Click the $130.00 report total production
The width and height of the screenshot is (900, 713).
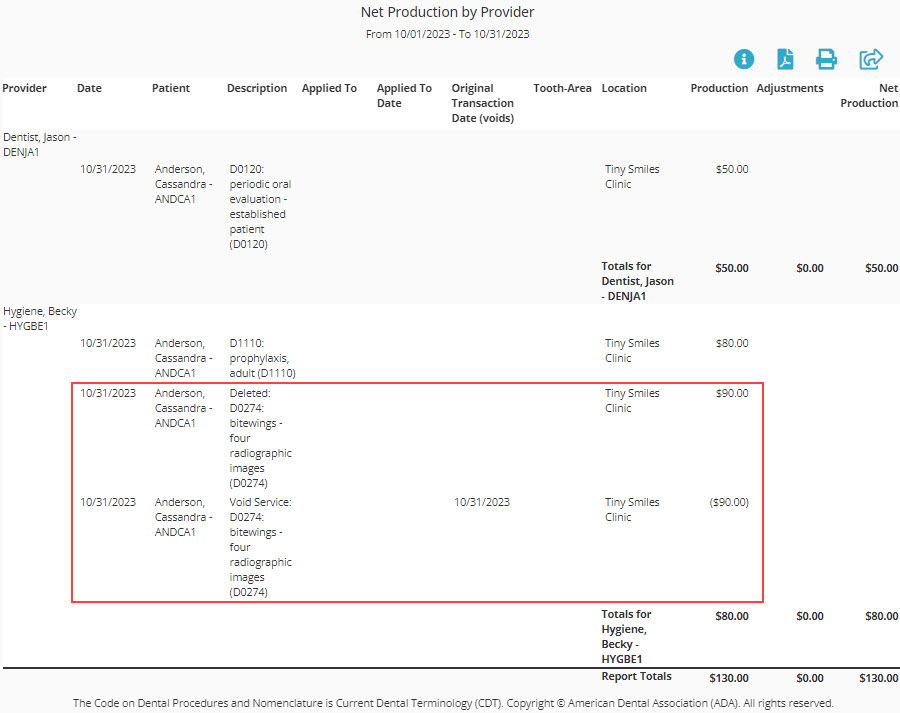pyautogui.click(x=729, y=678)
